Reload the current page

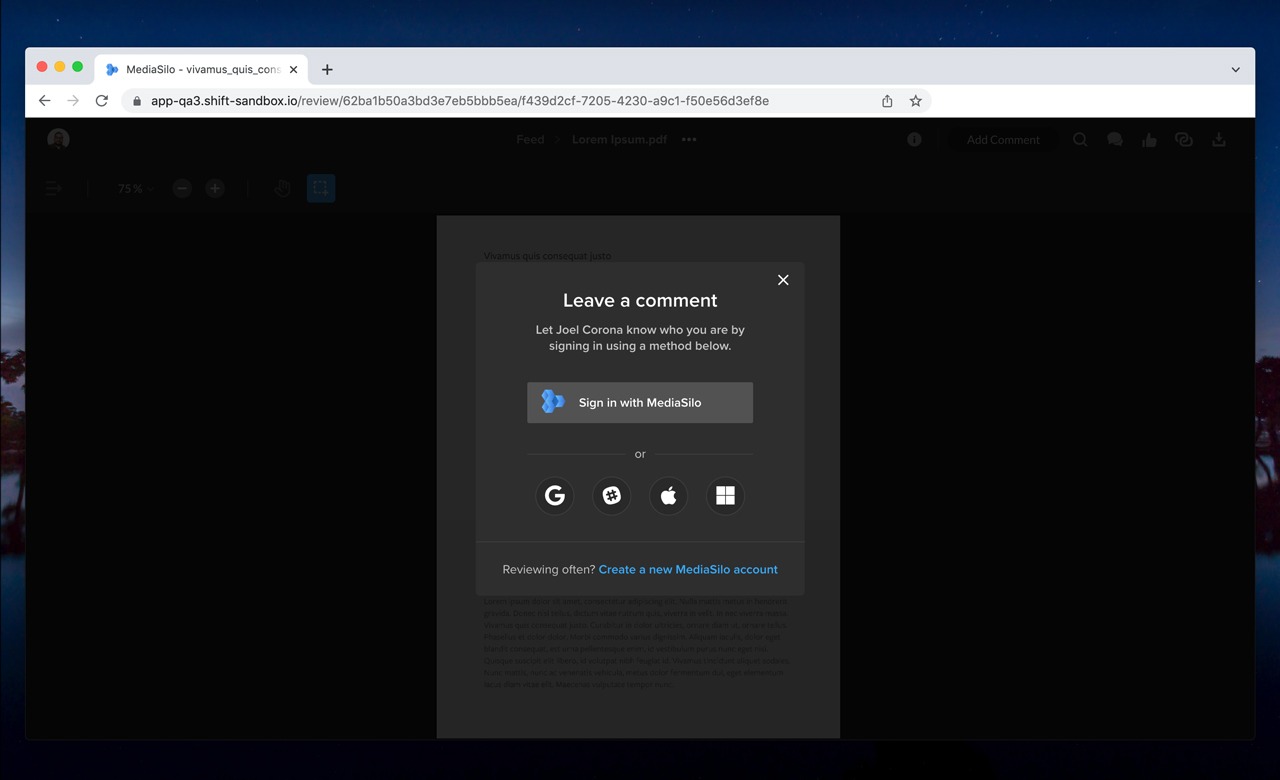pyautogui.click(x=101, y=101)
